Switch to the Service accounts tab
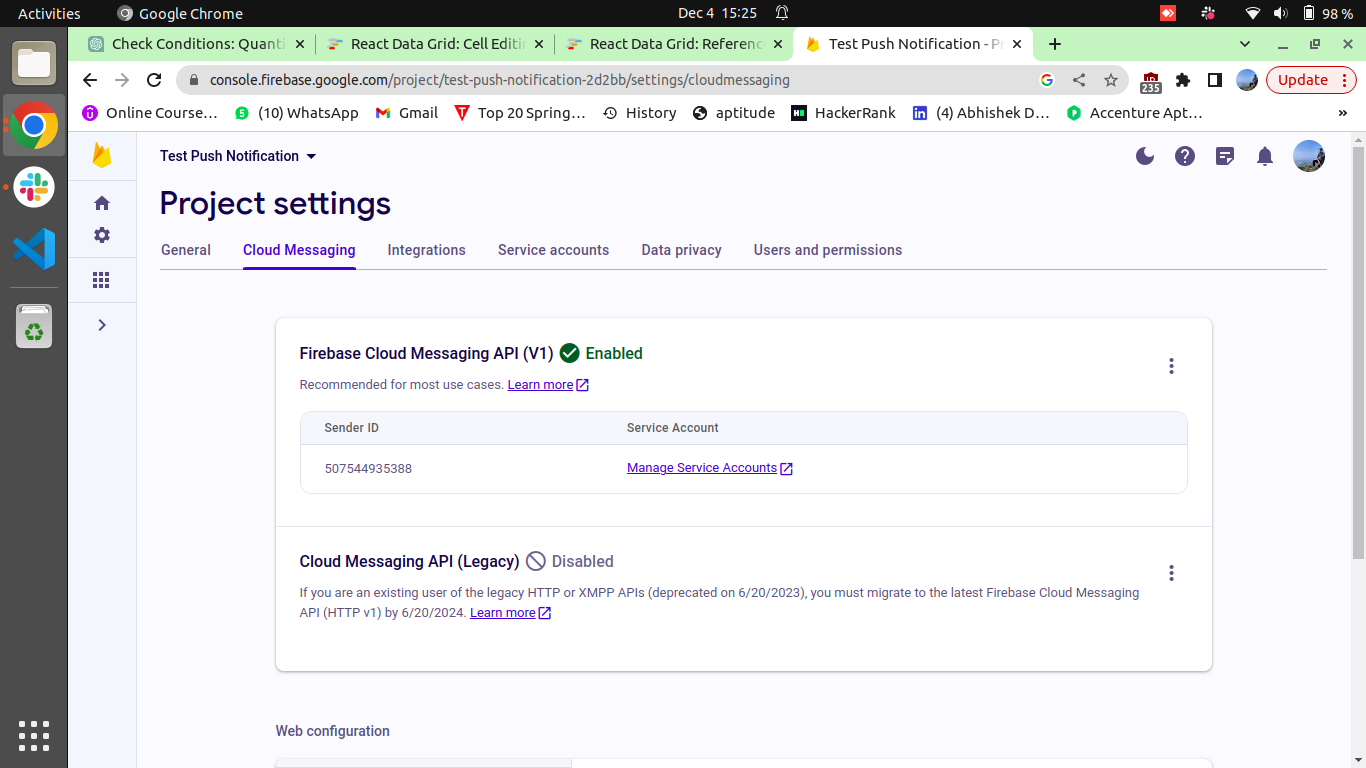 (x=553, y=250)
